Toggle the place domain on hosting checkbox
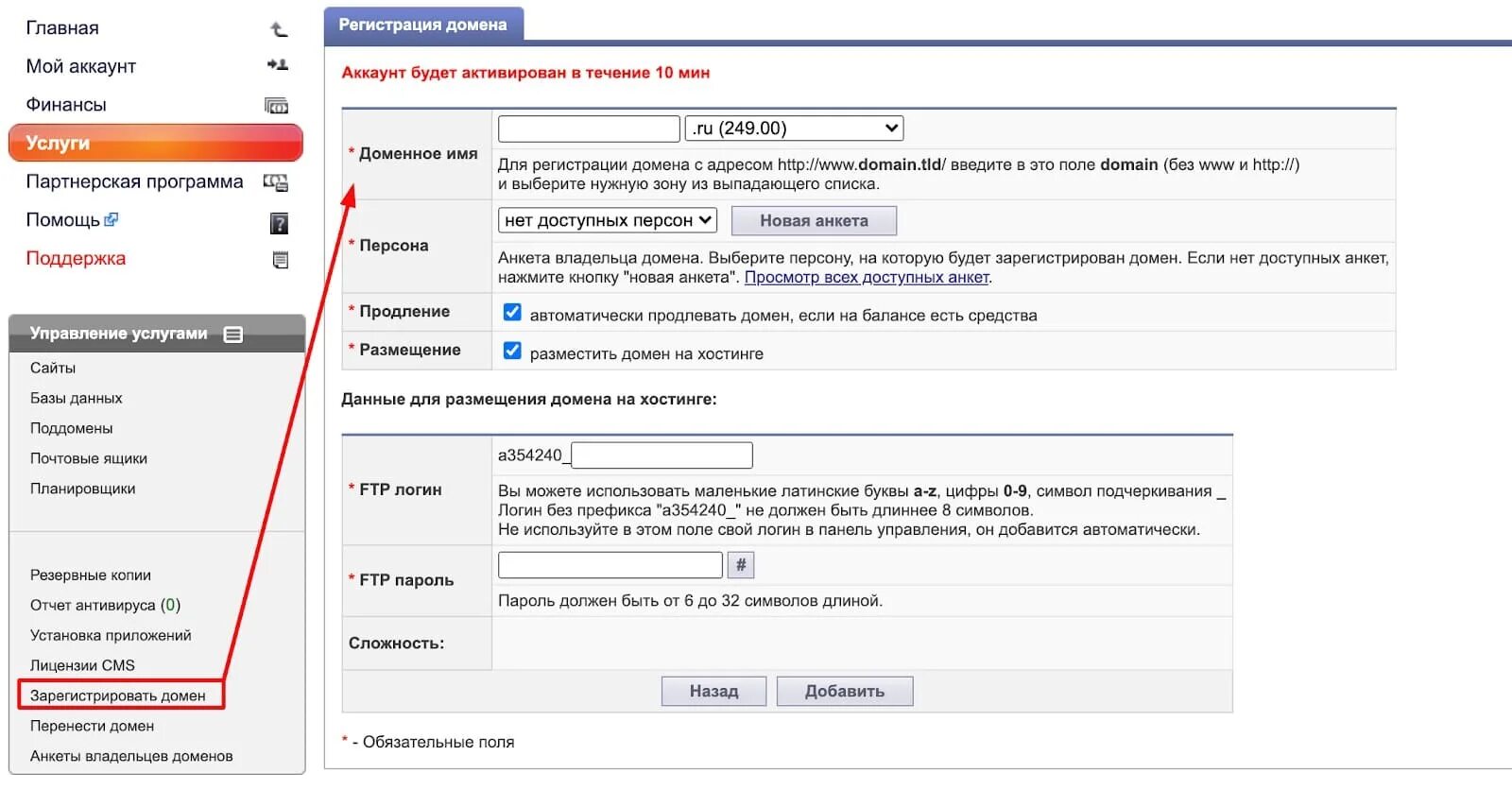This screenshot has width=1512, height=790. click(512, 351)
